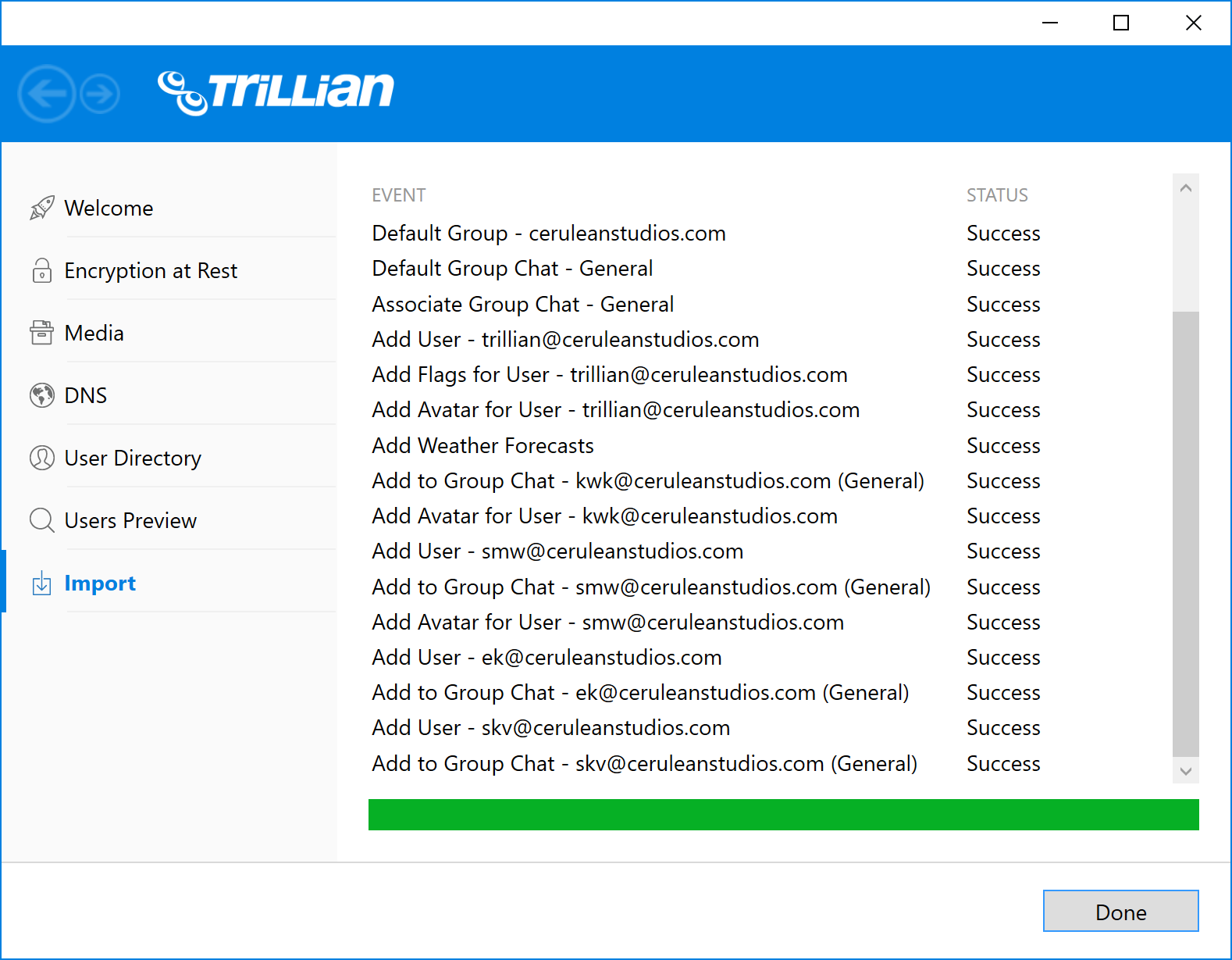Switch to the Media step
This screenshot has width=1232, height=960.
(x=94, y=333)
